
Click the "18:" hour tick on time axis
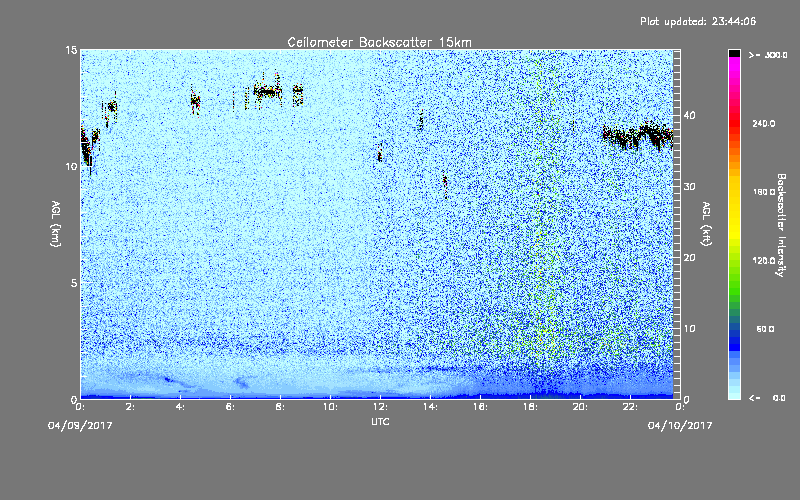pyautogui.click(x=530, y=407)
